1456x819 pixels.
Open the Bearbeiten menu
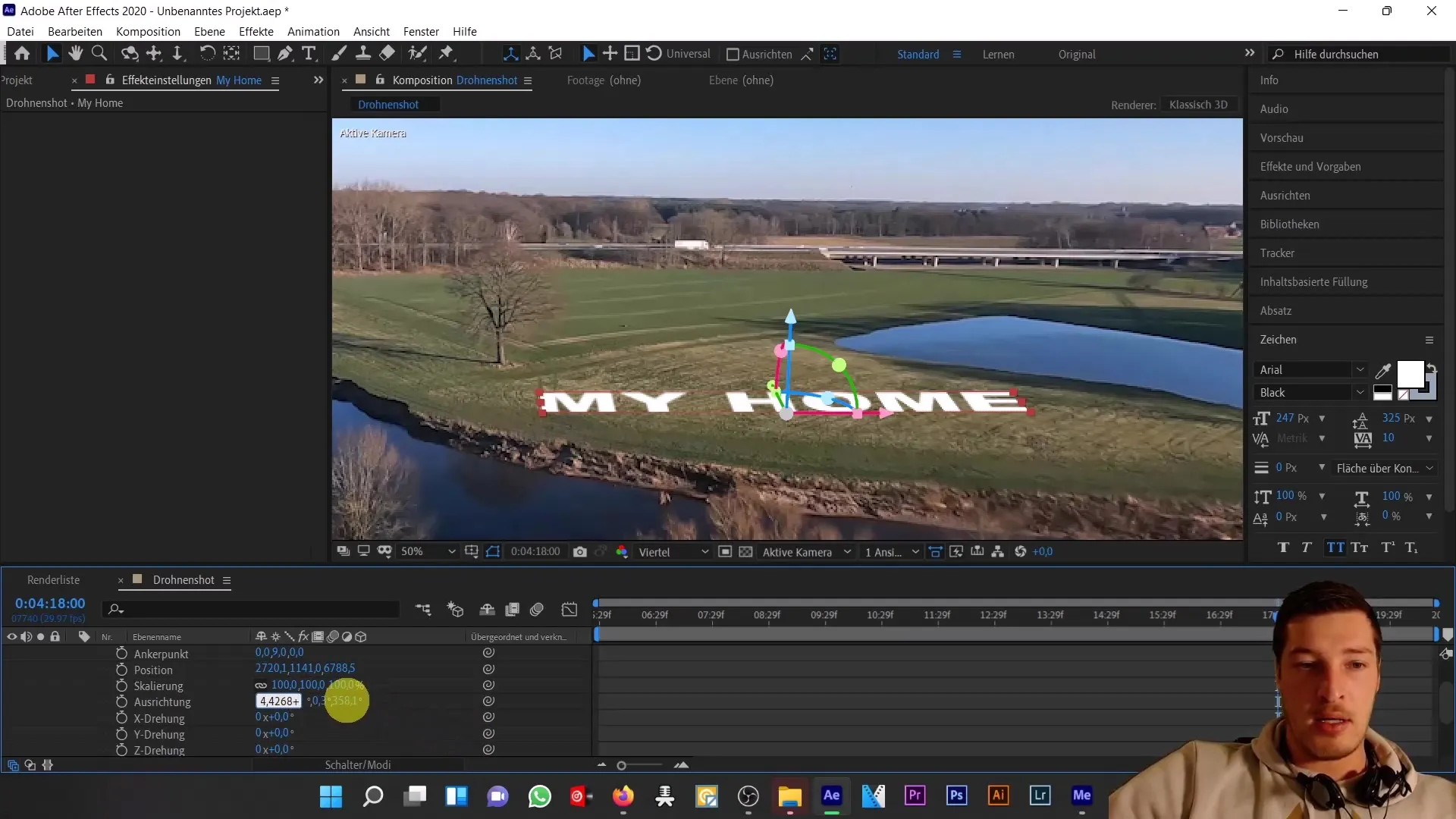coord(75,32)
